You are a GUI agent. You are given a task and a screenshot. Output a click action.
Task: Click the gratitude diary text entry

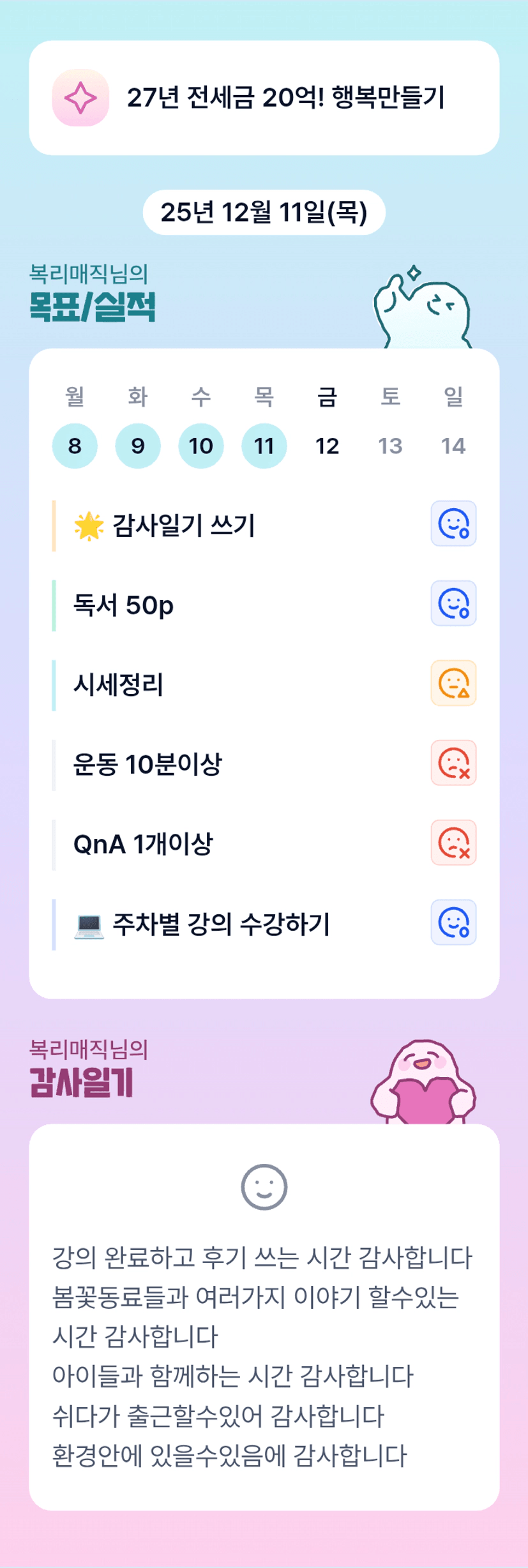point(262,1357)
